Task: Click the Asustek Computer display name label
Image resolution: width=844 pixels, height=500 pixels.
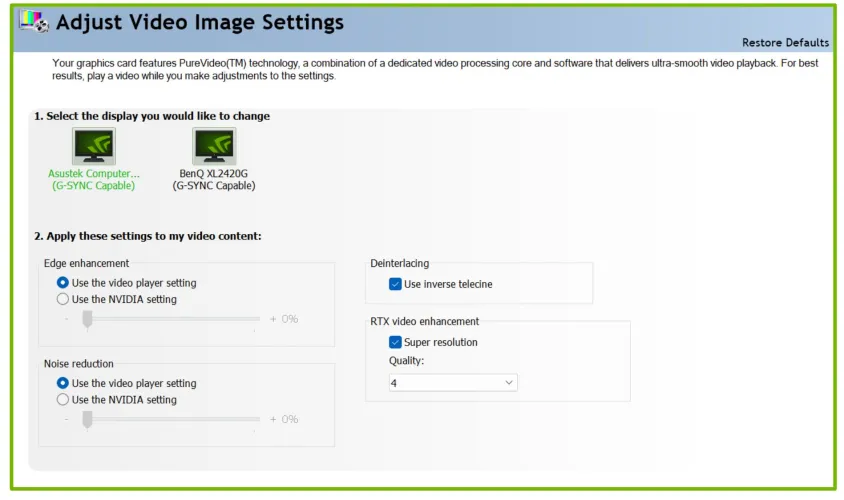Action: (94, 174)
